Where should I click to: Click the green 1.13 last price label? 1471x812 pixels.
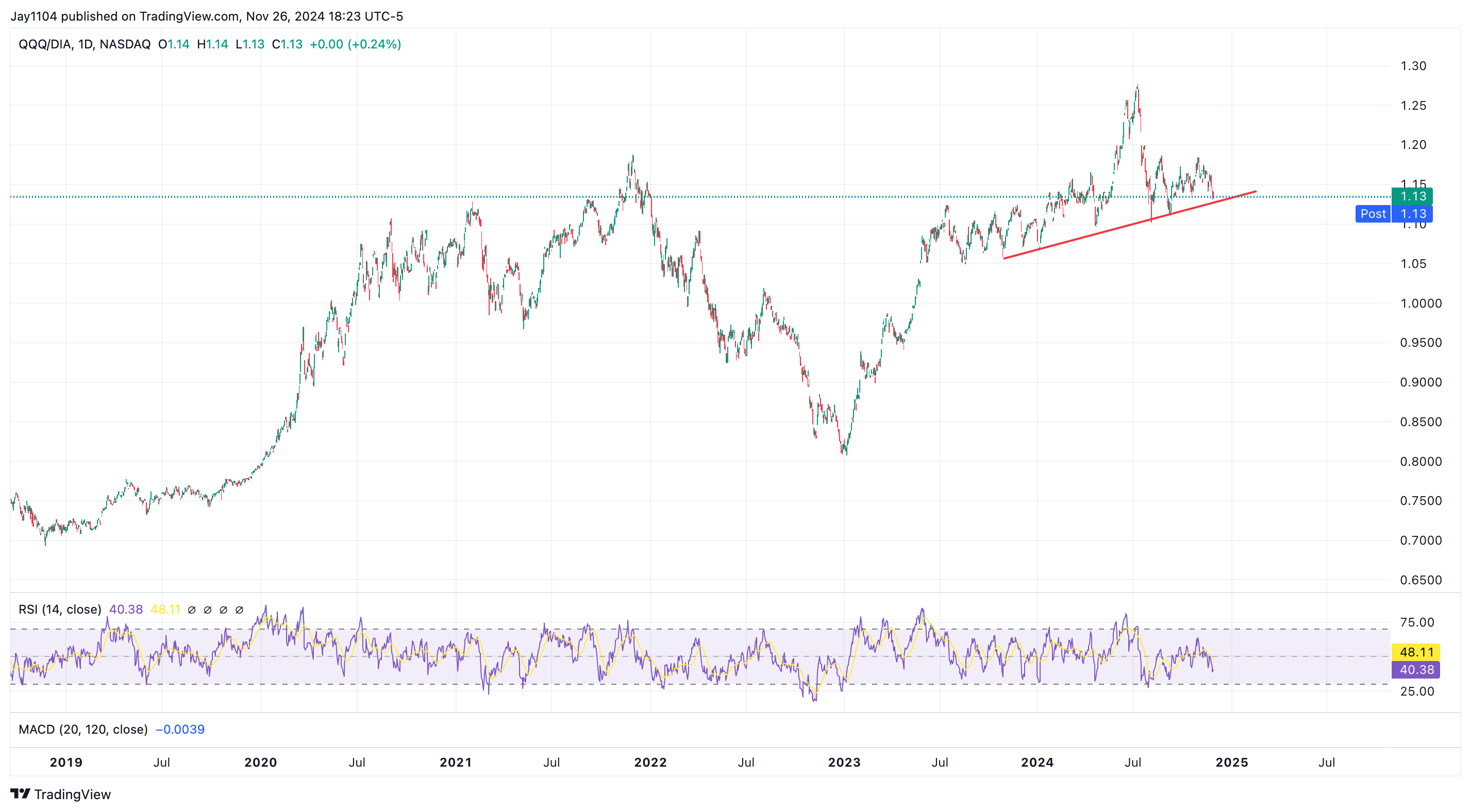click(x=1412, y=196)
